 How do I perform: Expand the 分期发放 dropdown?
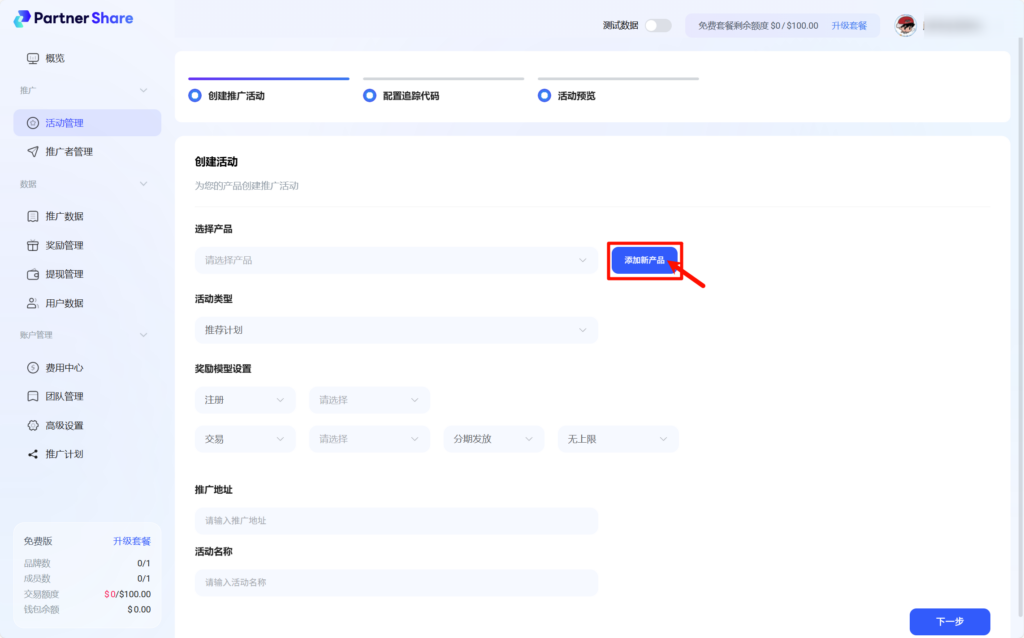[493, 439]
